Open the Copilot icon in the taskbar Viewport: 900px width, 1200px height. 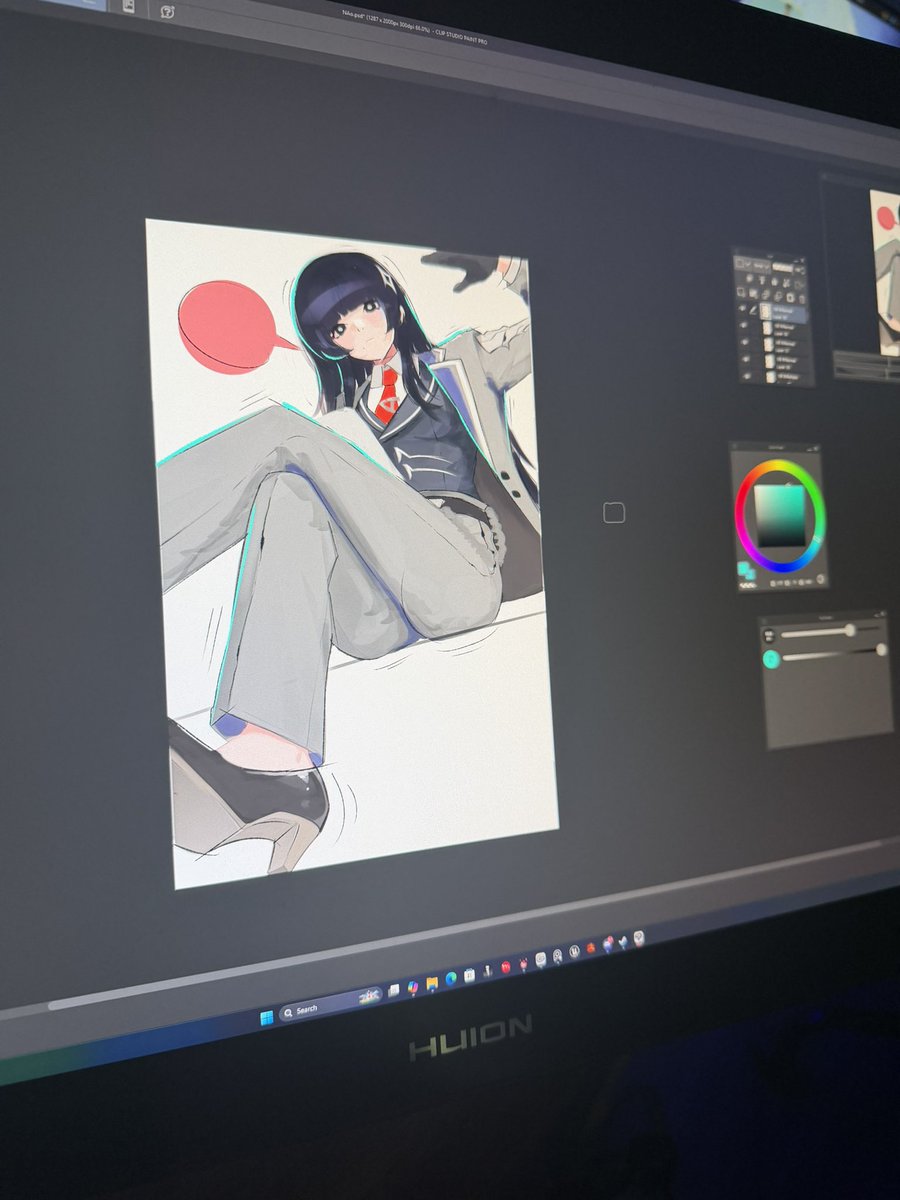click(413, 988)
